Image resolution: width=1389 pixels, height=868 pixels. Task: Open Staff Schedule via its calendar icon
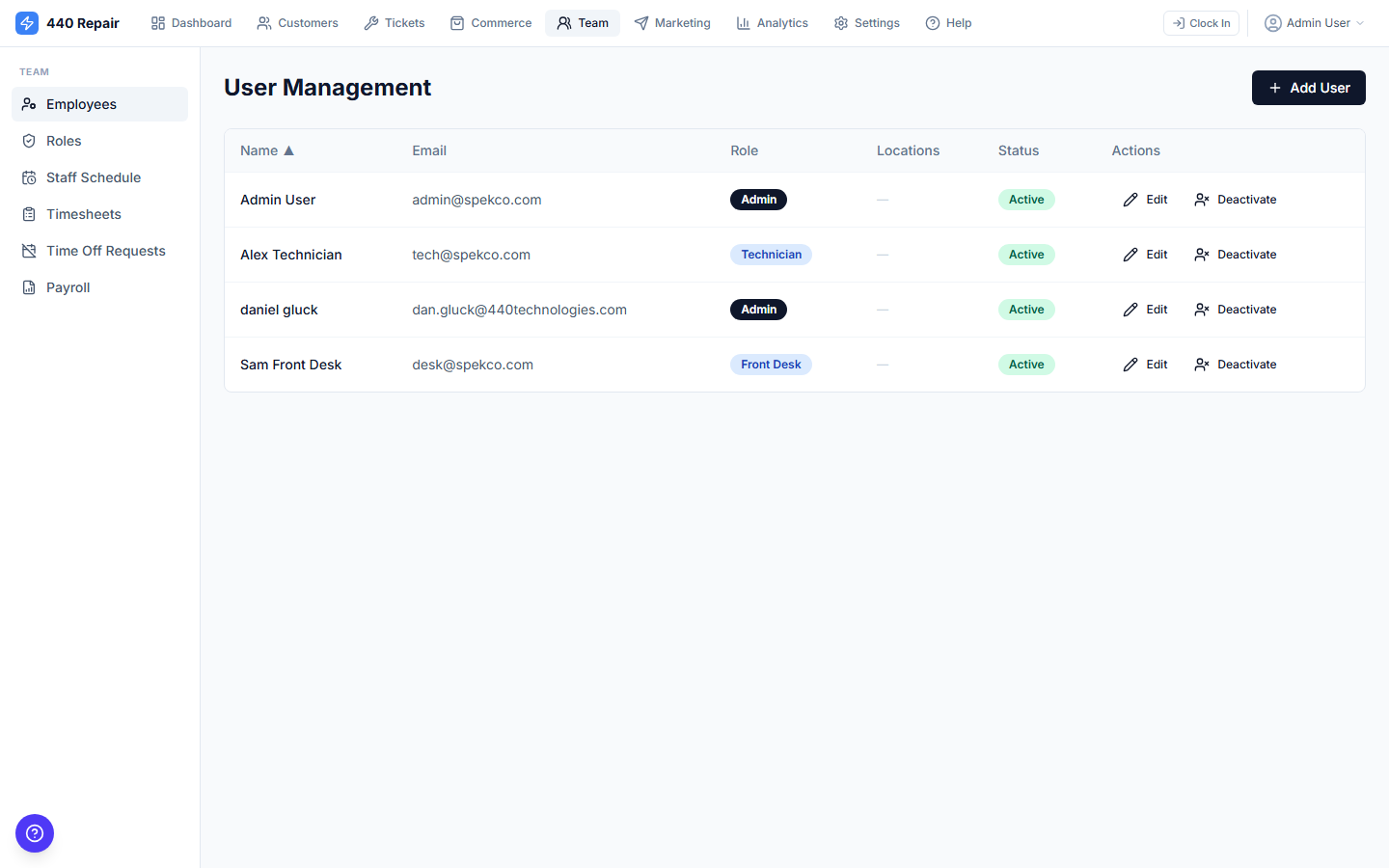click(30, 177)
